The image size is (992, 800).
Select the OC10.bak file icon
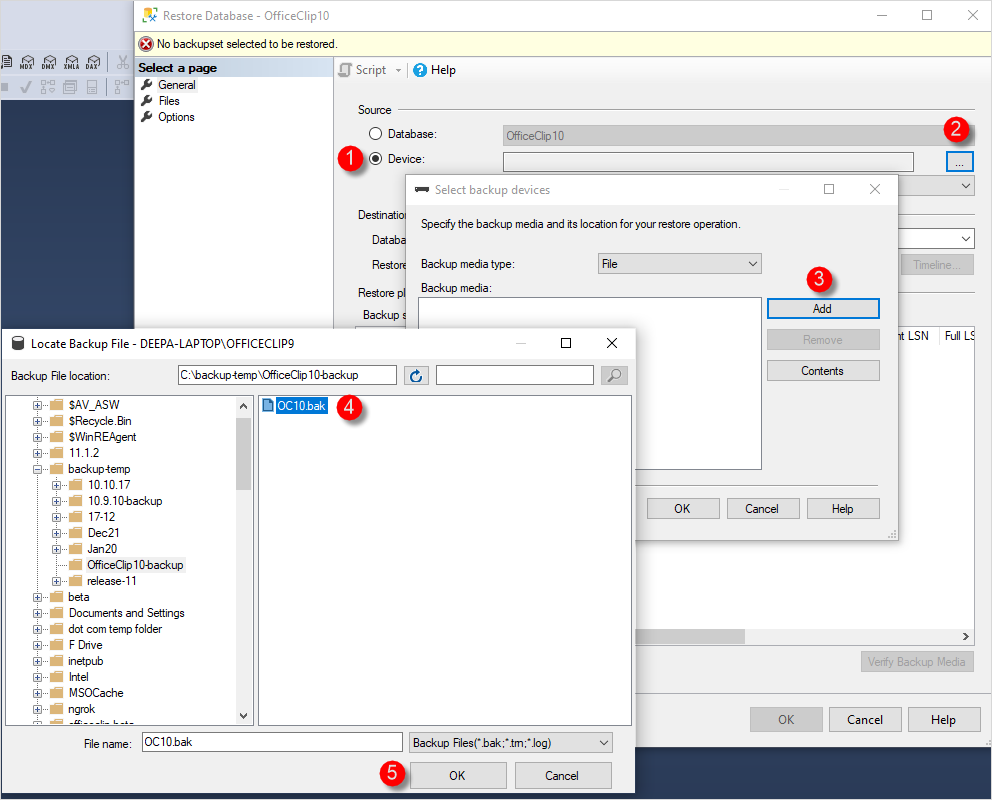tap(268, 405)
